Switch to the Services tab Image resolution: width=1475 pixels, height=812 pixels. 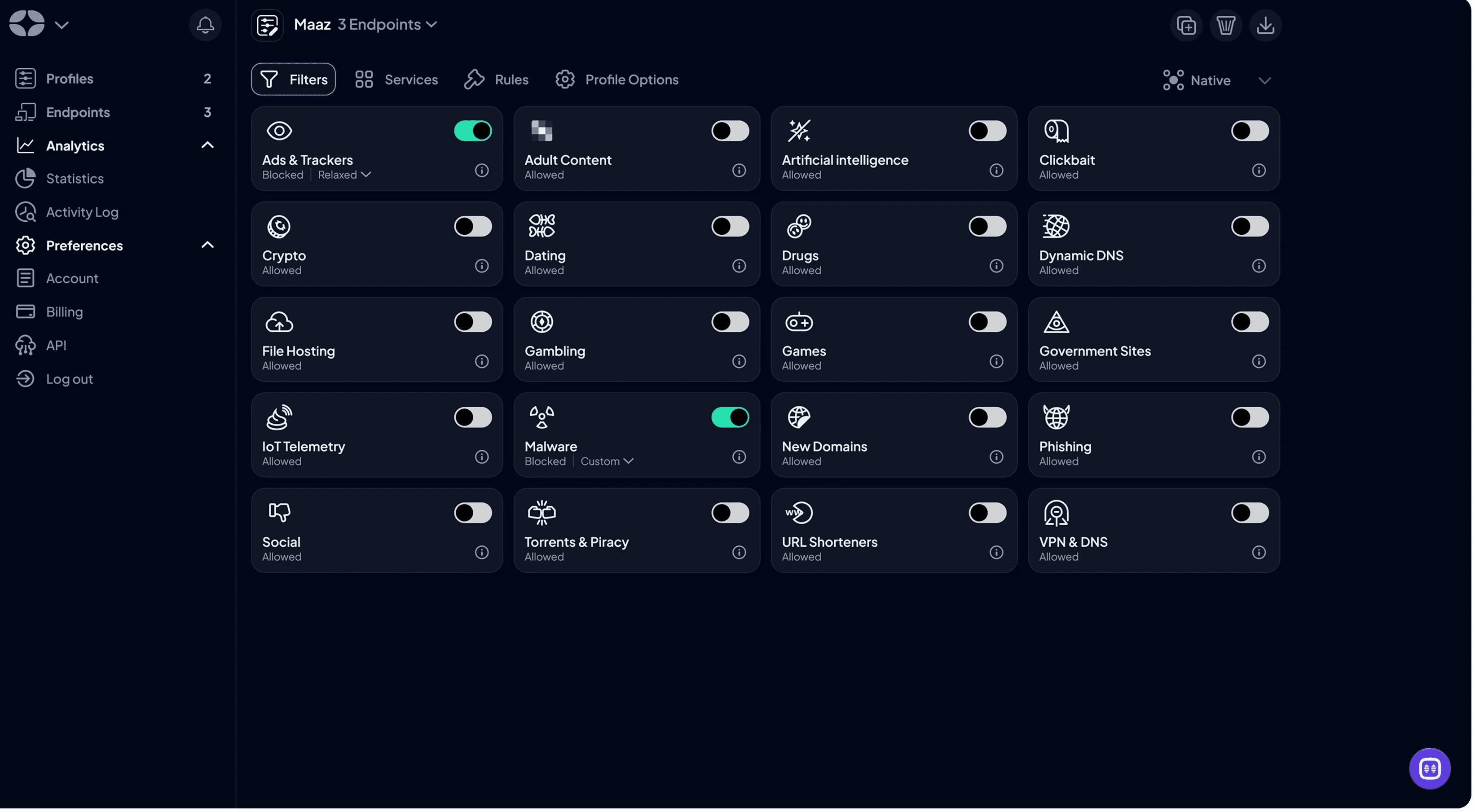(396, 79)
